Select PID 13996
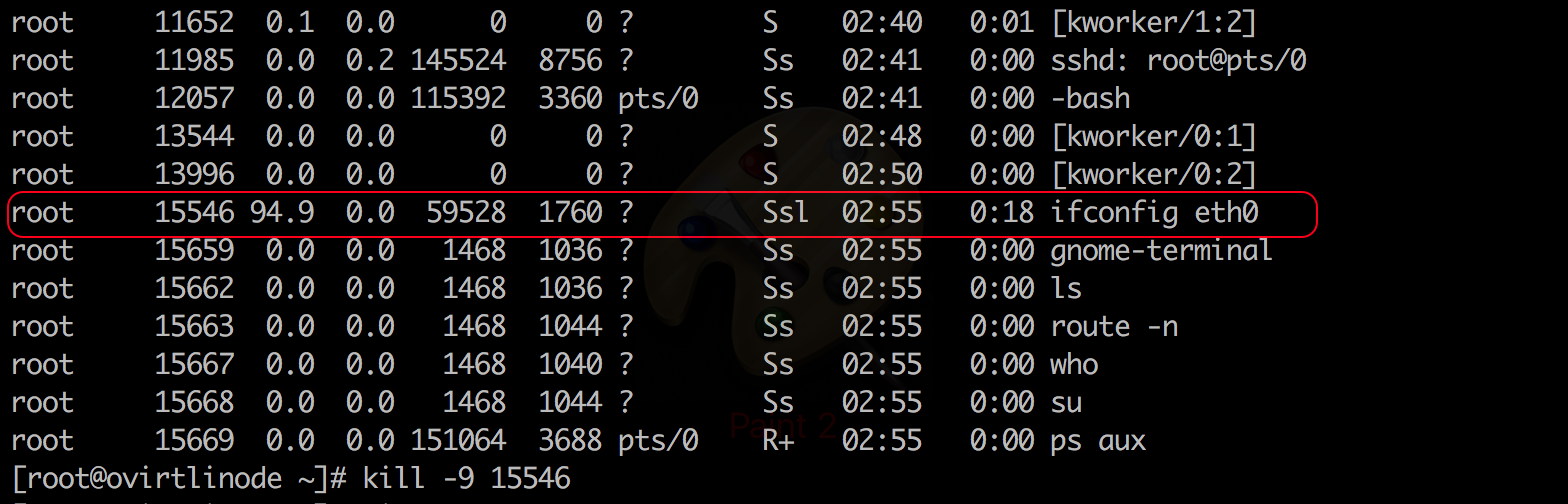The image size is (1568, 504). (194, 174)
